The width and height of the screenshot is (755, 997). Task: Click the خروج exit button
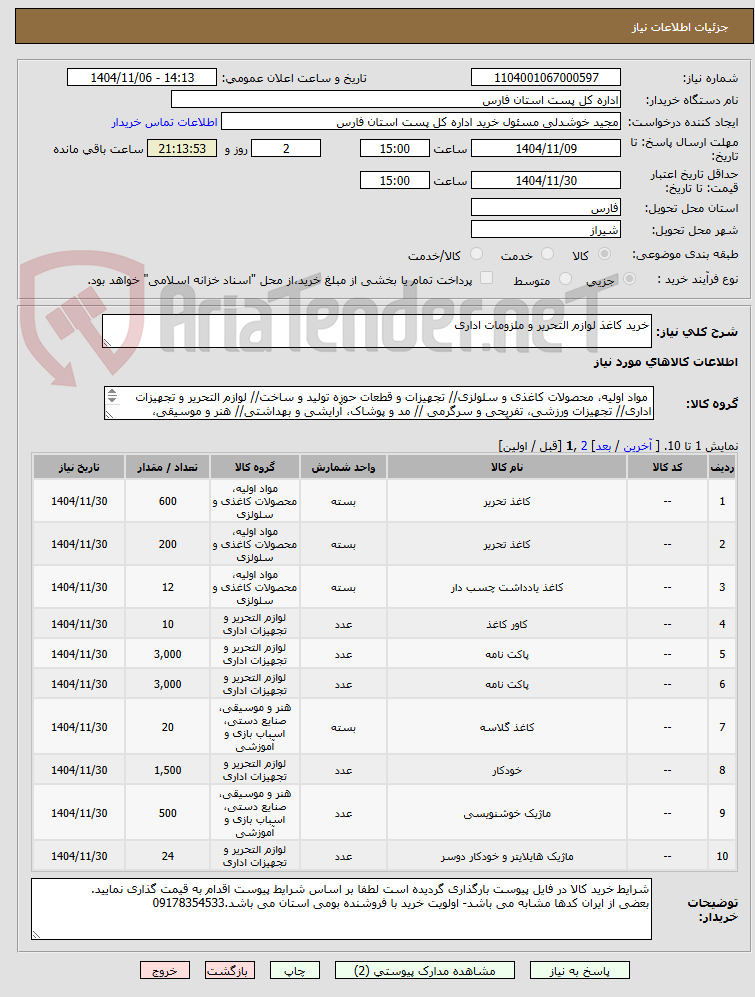pyautogui.click(x=165, y=970)
